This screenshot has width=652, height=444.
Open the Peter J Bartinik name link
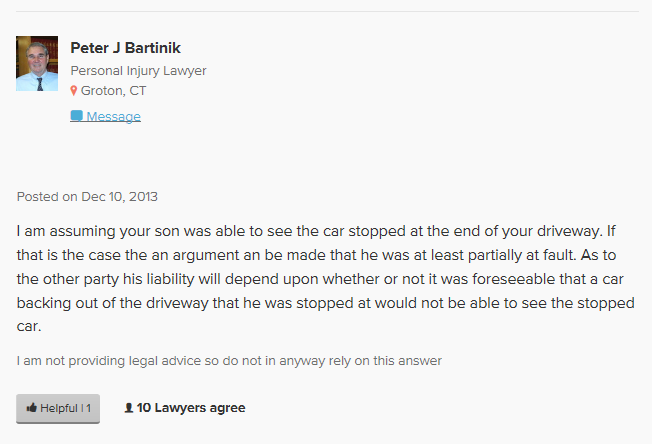pyautogui.click(x=125, y=48)
